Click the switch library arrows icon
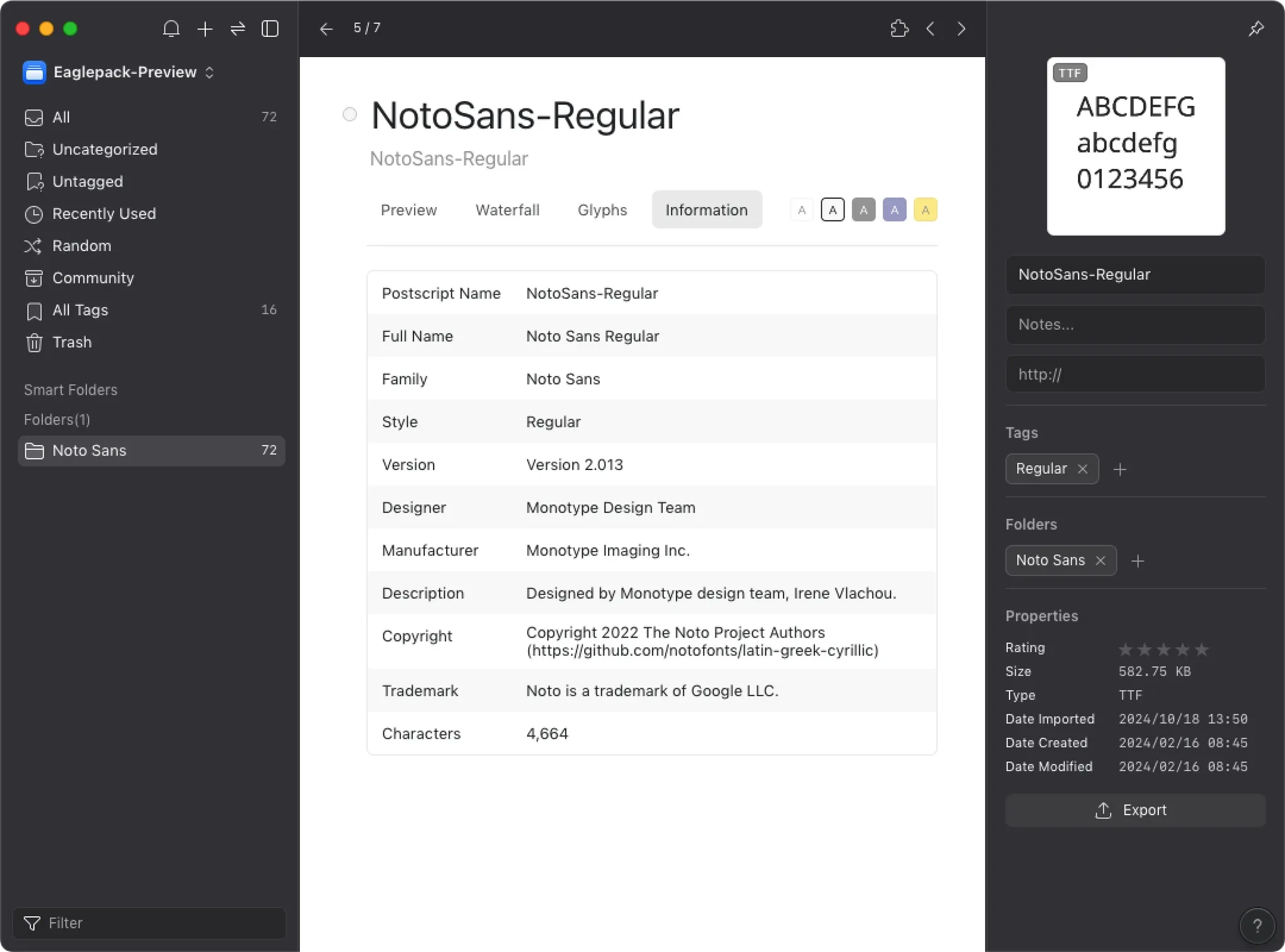Image resolution: width=1285 pixels, height=952 pixels. (238, 29)
